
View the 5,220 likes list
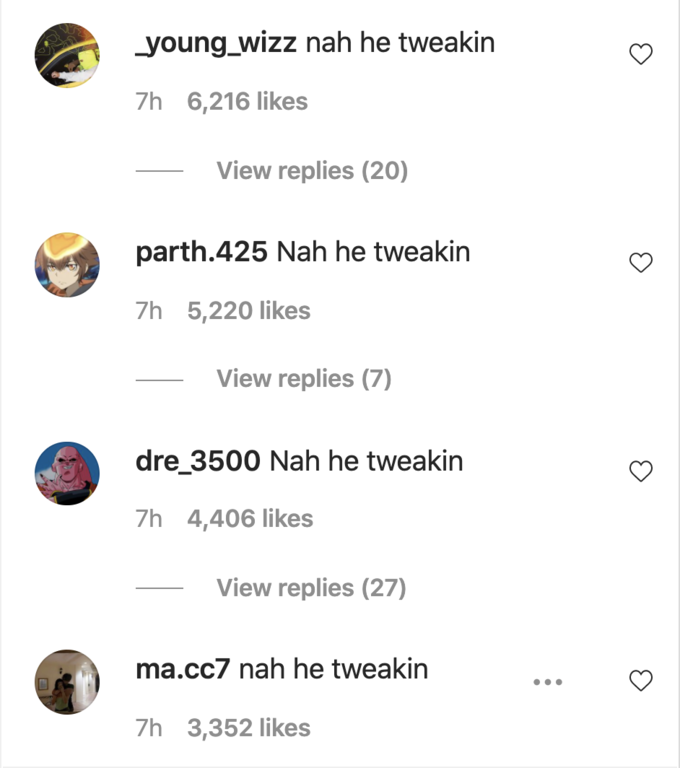[x=249, y=311]
